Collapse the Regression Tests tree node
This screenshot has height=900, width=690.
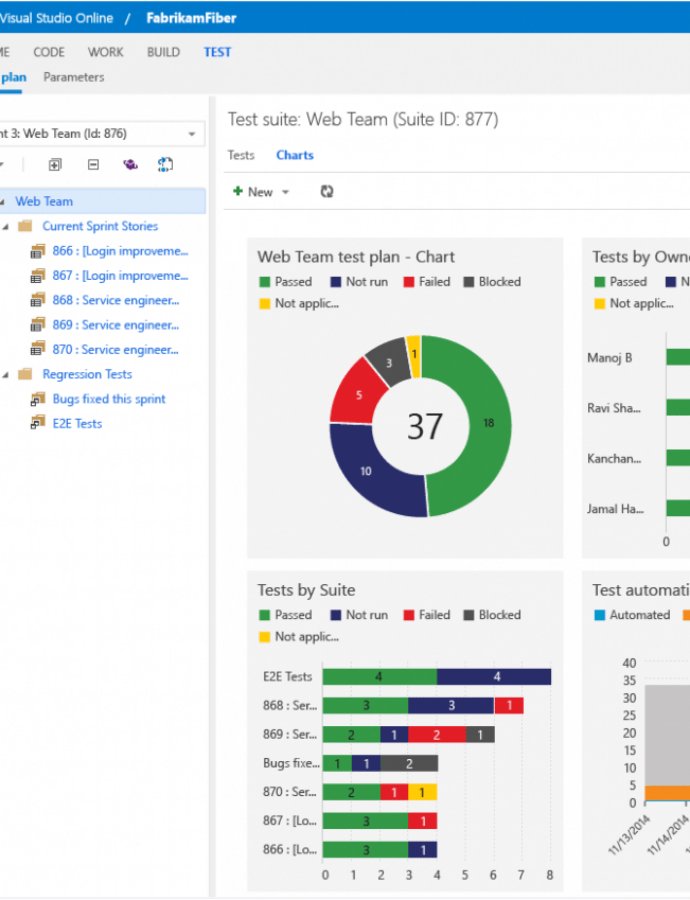[x=6, y=375]
